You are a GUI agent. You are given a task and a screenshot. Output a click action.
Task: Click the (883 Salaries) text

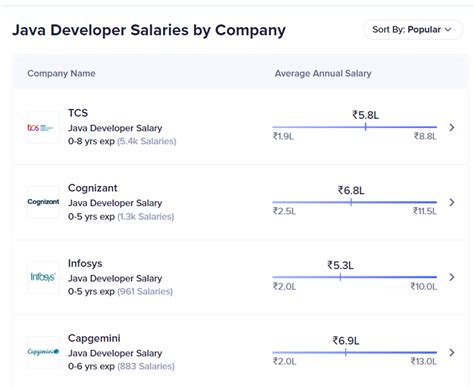pos(146,366)
